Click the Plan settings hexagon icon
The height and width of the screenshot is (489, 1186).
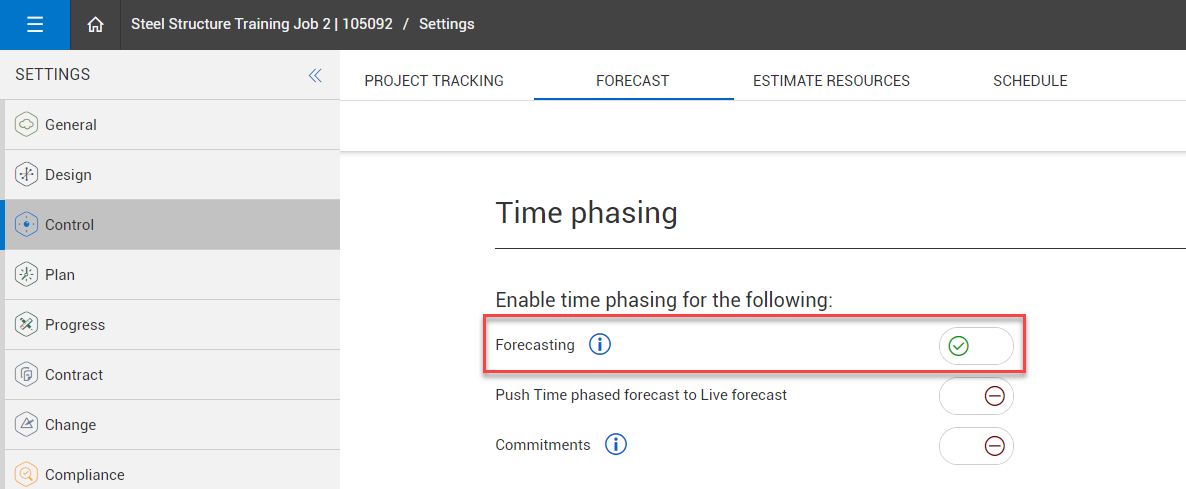click(27, 275)
